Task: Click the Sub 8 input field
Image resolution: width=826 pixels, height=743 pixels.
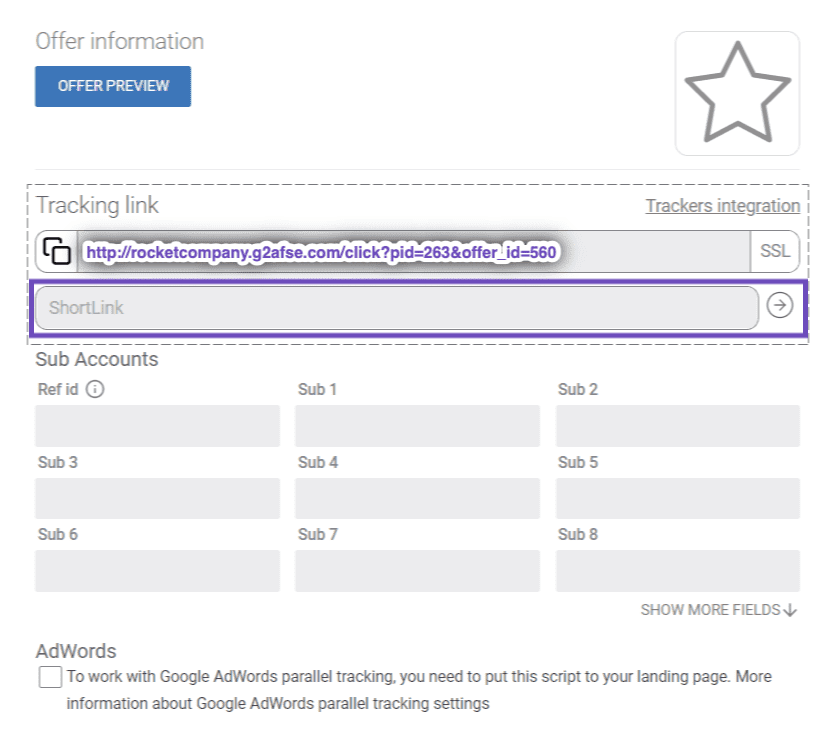Action: coord(677,570)
